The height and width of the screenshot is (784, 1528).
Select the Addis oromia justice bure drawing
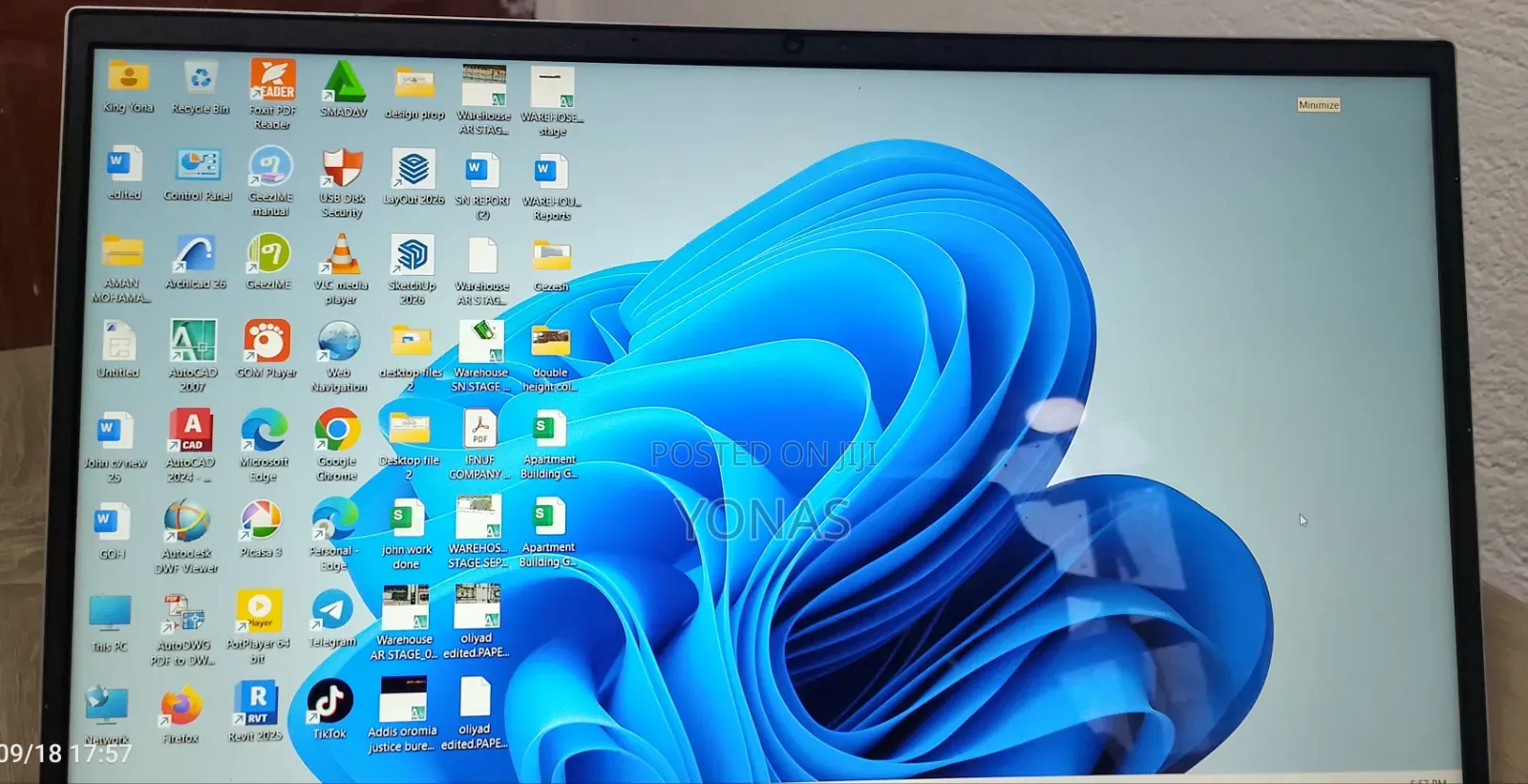tap(403, 714)
